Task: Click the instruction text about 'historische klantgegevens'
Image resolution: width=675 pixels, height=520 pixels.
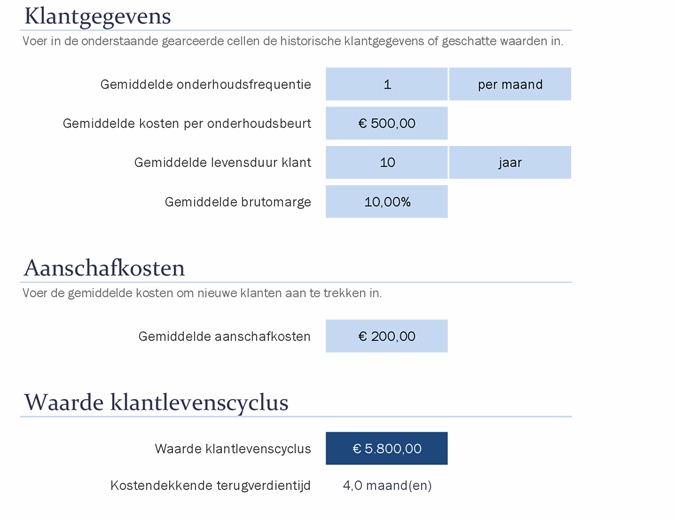Action: click(292, 41)
